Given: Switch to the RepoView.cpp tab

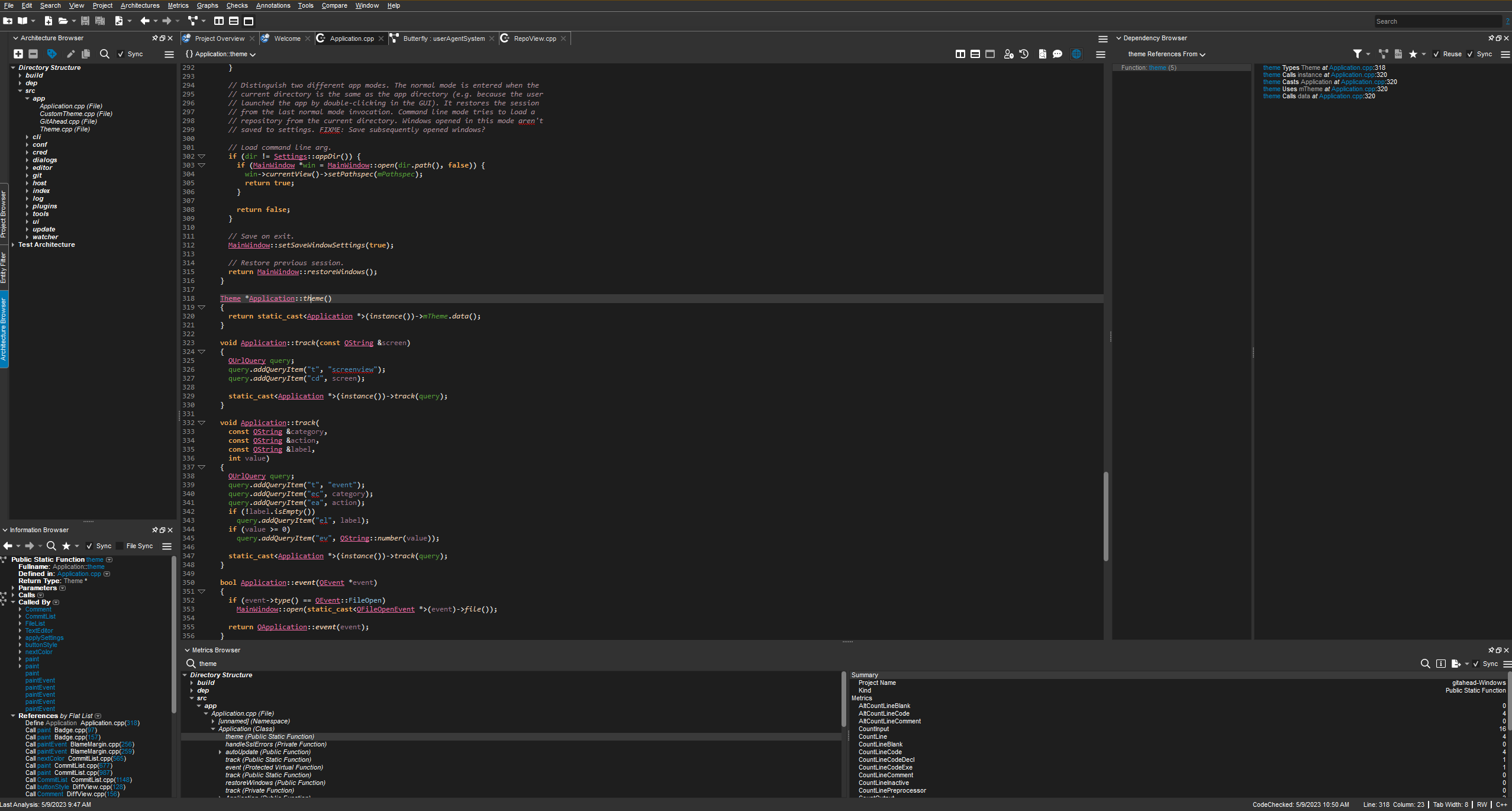Looking at the screenshot, I should pos(534,38).
